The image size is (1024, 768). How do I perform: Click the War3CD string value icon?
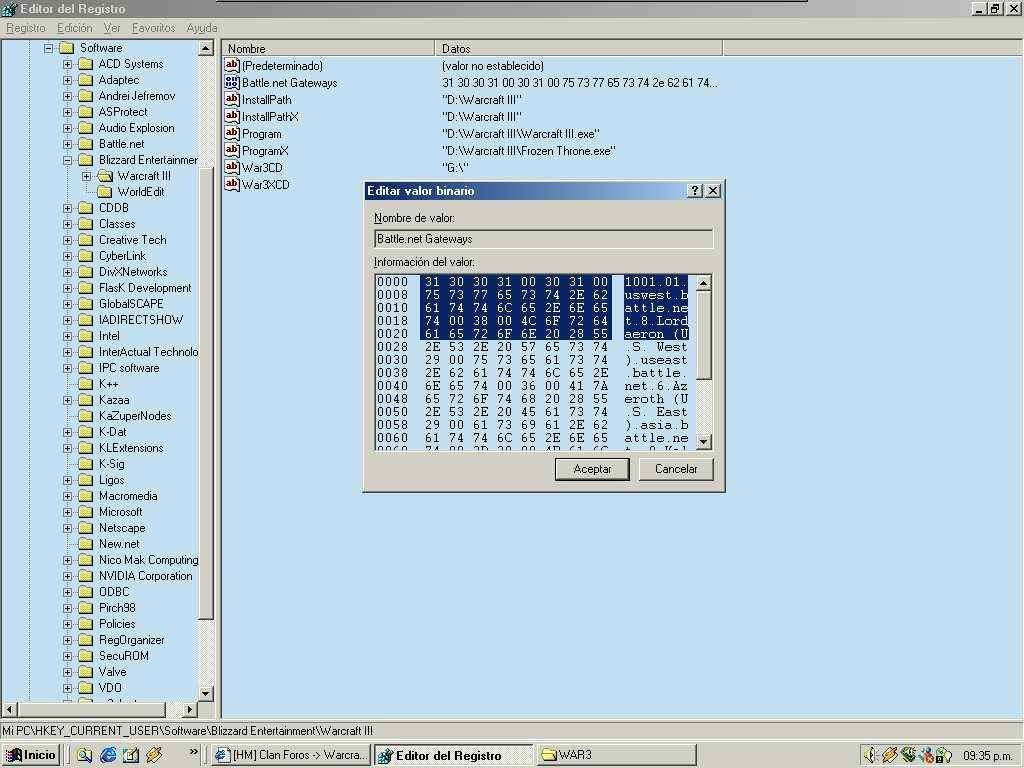pos(231,167)
